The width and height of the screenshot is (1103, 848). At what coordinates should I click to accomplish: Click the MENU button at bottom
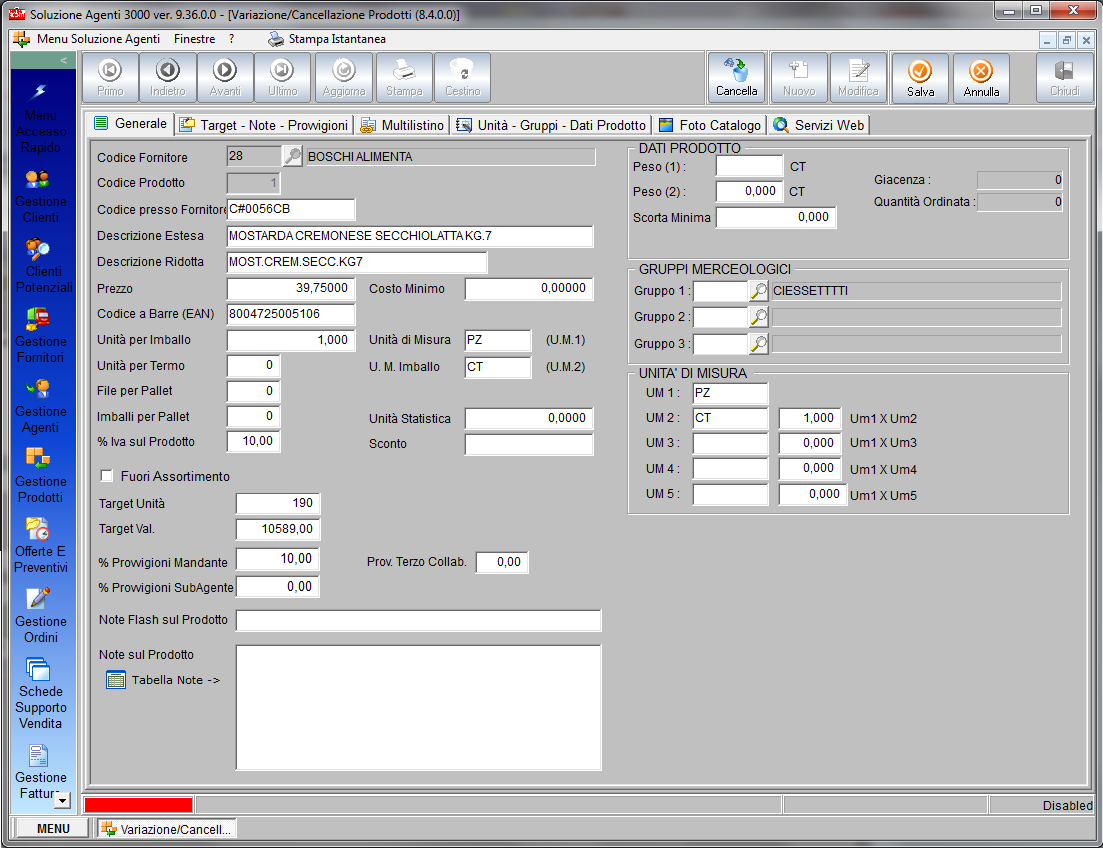point(53,828)
